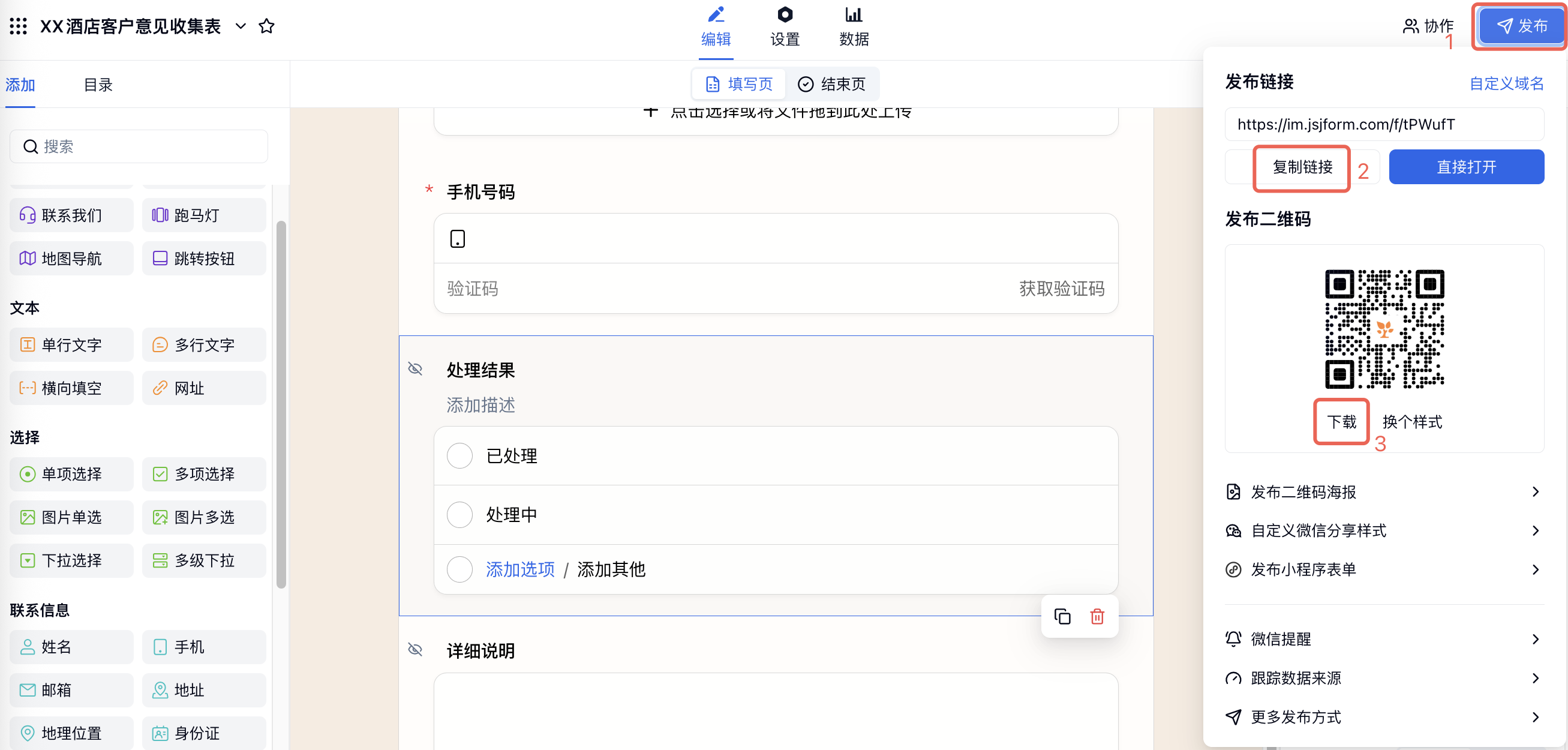
Task: Open 自定义域名 link
Action: (1507, 83)
